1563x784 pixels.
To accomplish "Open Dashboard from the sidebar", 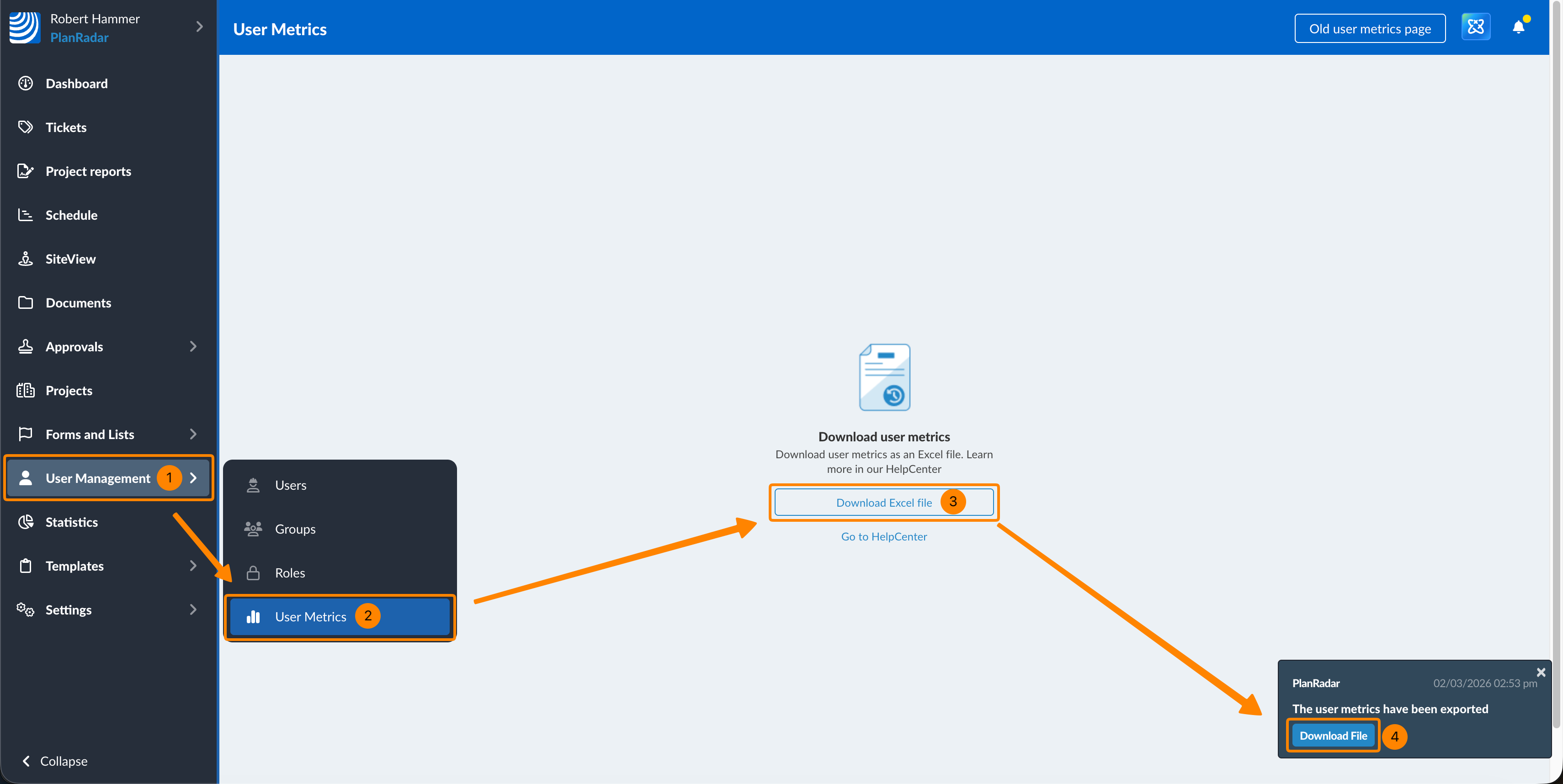I will pos(76,84).
